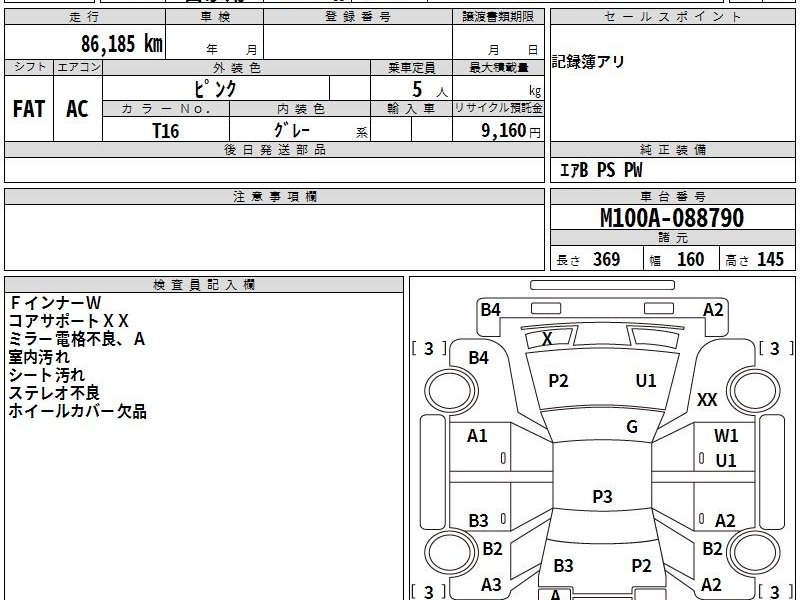Screen dimensions: 800x600
Task: Select the U1 mark directly below W1
Action: click(726, 460)
